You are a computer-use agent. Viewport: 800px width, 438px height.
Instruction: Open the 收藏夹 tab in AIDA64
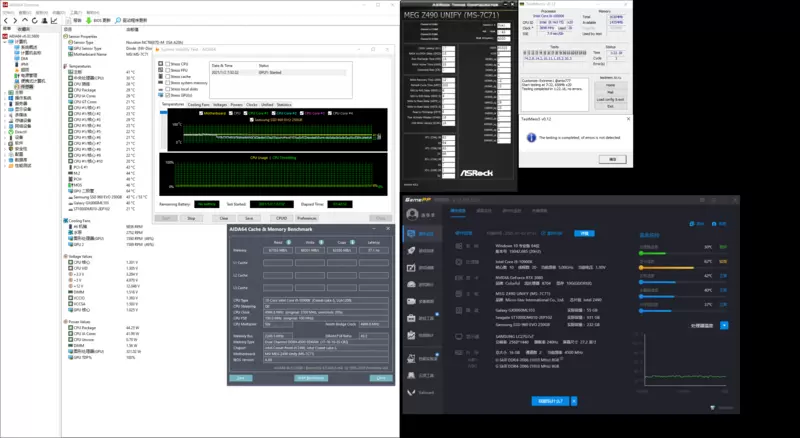coord(23,29)
